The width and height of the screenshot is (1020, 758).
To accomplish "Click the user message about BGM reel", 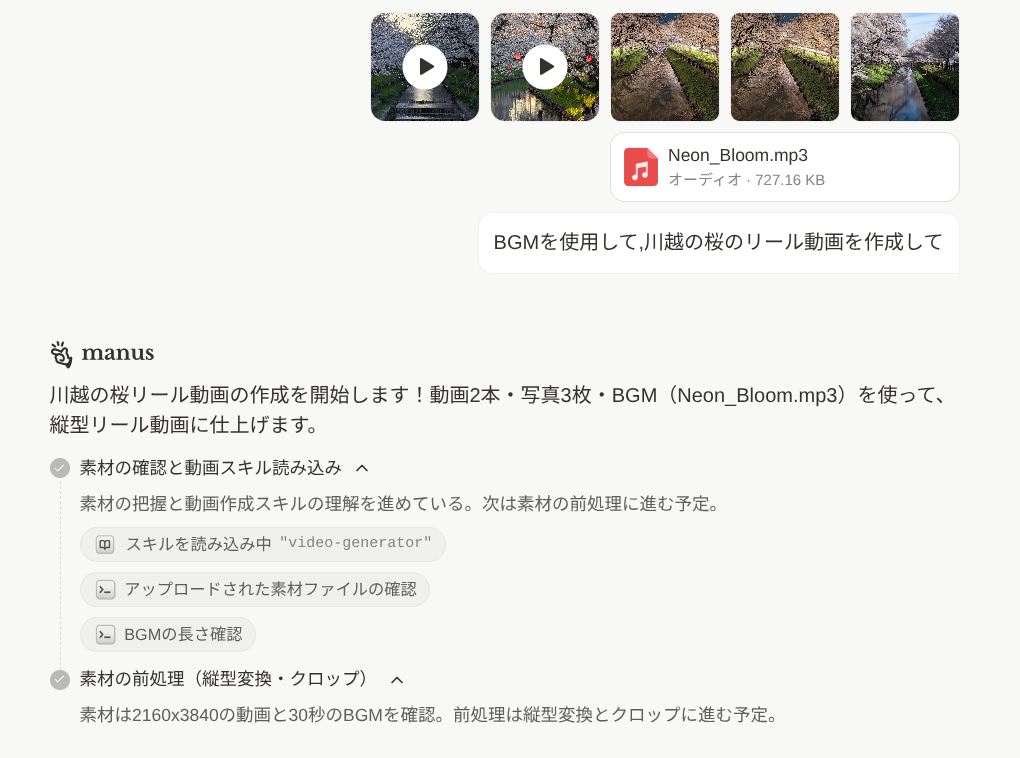I will (x=719, y=243).
